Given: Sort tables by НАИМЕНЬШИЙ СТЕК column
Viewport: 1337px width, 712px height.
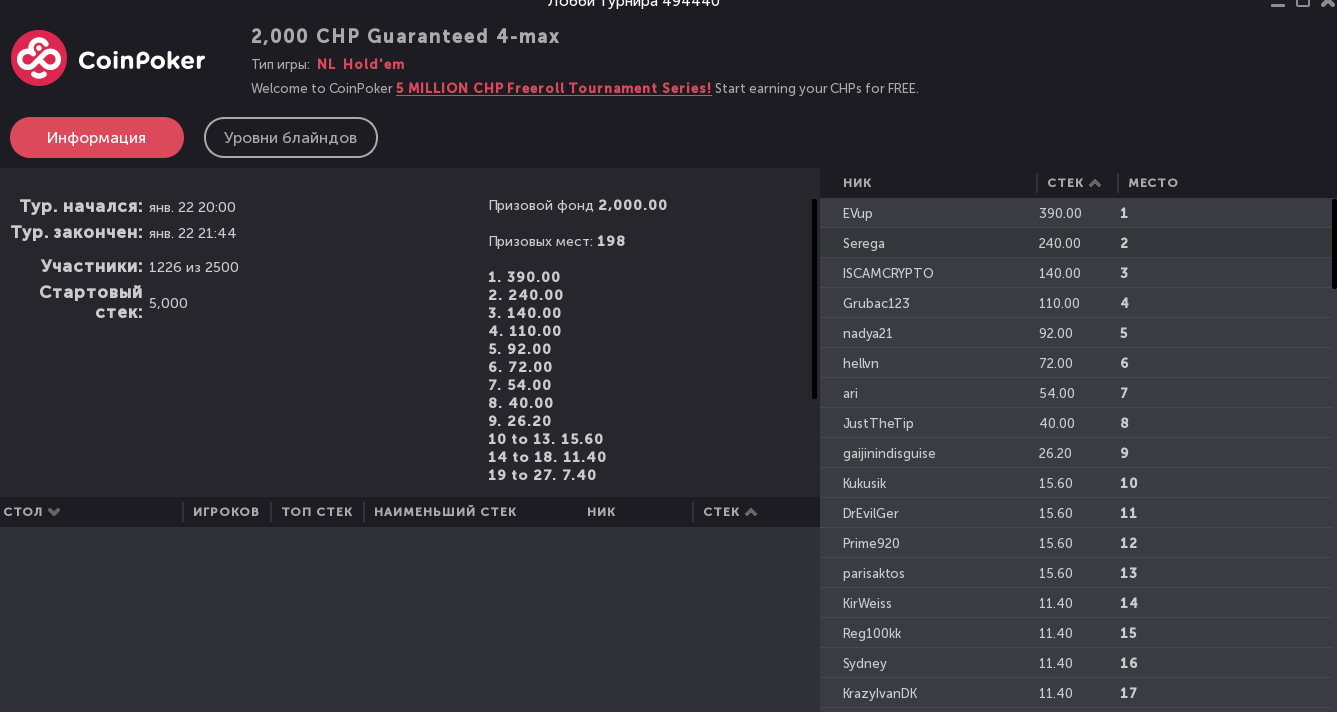Looking at the screenshot, I should tap(445, 512).
